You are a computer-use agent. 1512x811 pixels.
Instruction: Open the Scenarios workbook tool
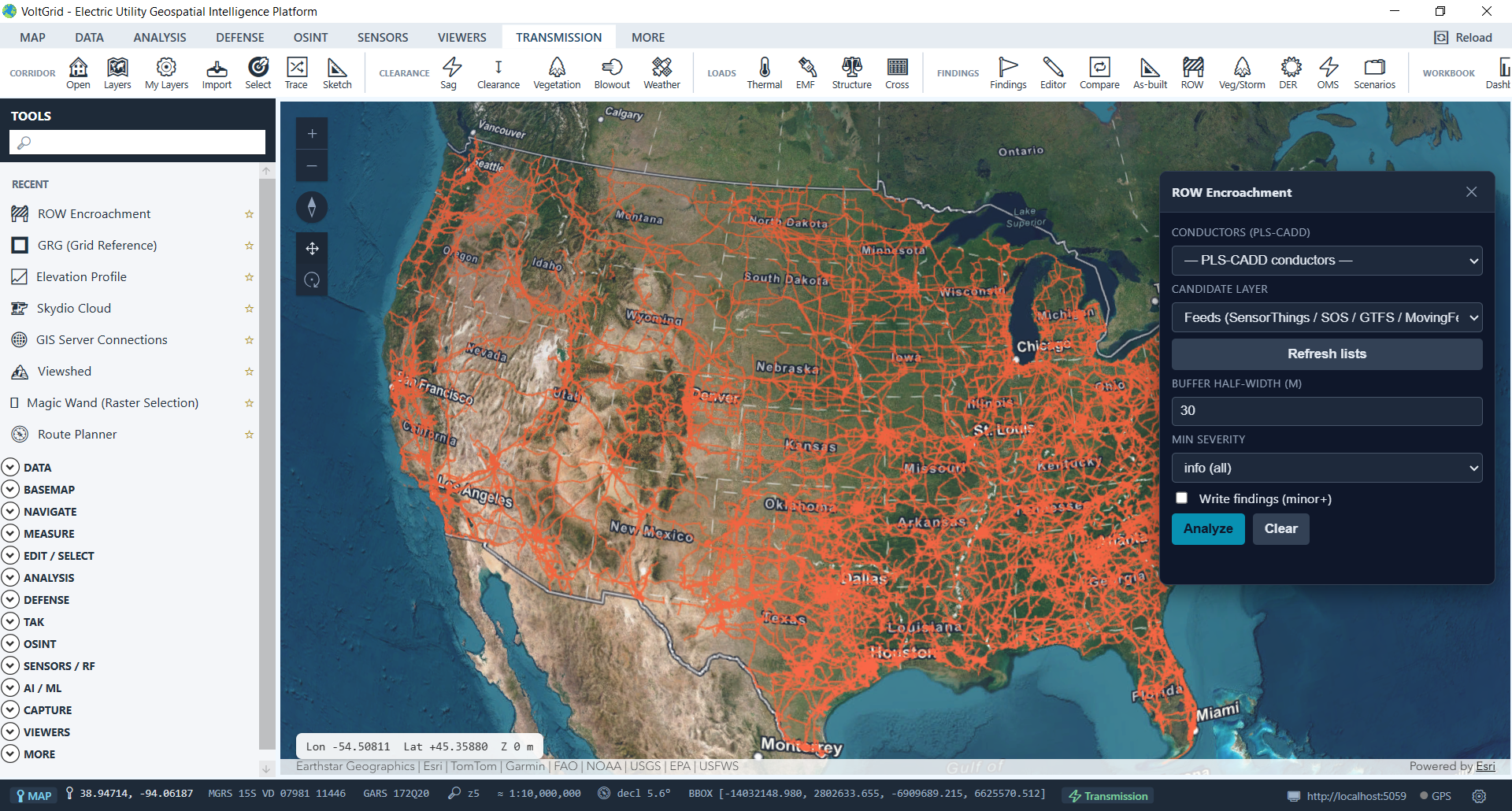pos(1374,73)
